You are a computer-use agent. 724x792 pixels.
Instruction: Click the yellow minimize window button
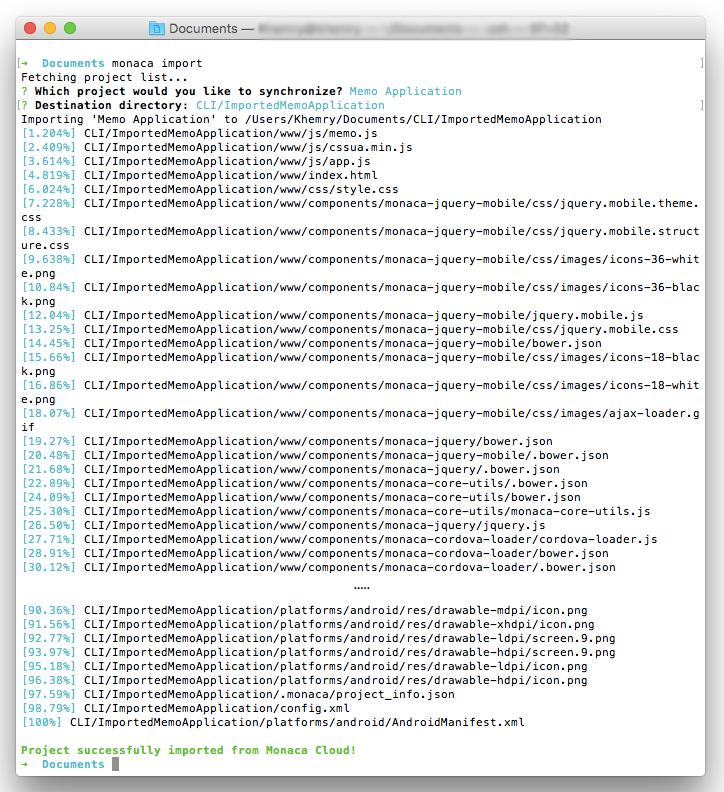[x=50, y=28]
